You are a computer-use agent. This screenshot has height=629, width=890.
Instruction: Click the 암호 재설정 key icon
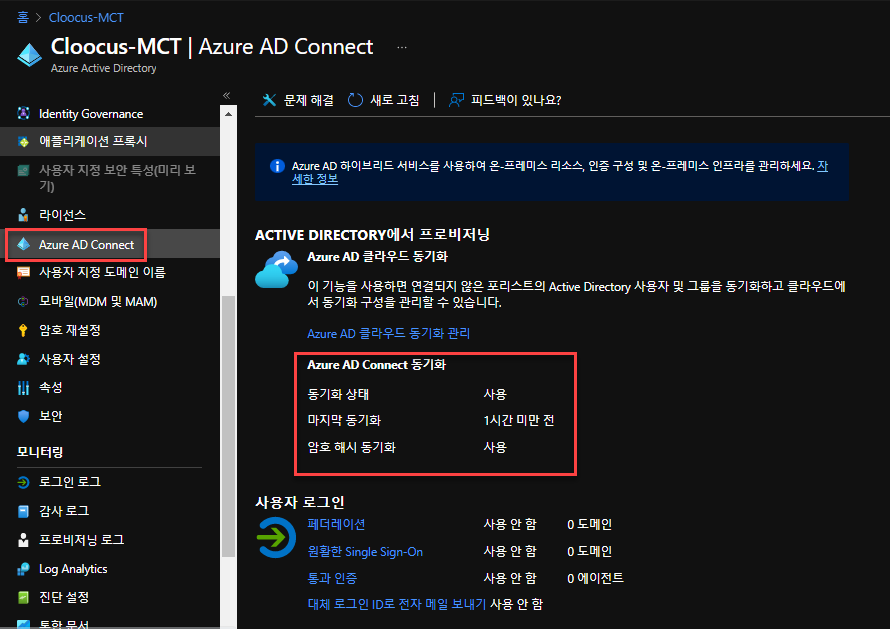pyautogui.click(x=23, y=330)
